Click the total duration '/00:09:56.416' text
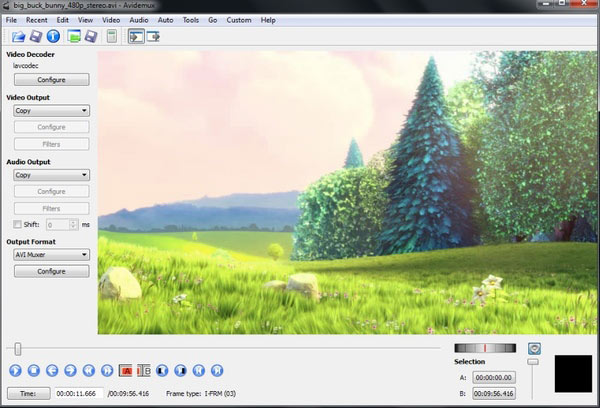This screenshot has width=600, height=408. click(x=128, y=393)
